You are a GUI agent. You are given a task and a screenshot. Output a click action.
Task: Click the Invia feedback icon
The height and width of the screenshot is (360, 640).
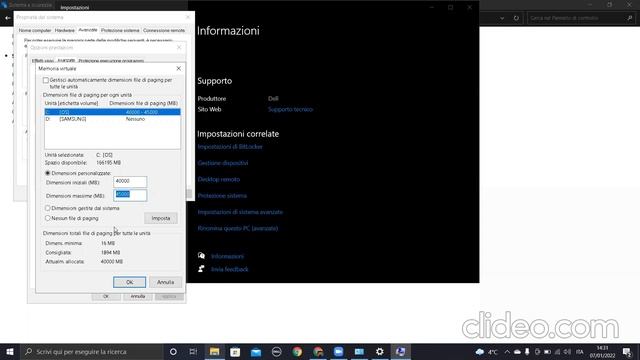(201, 269)
